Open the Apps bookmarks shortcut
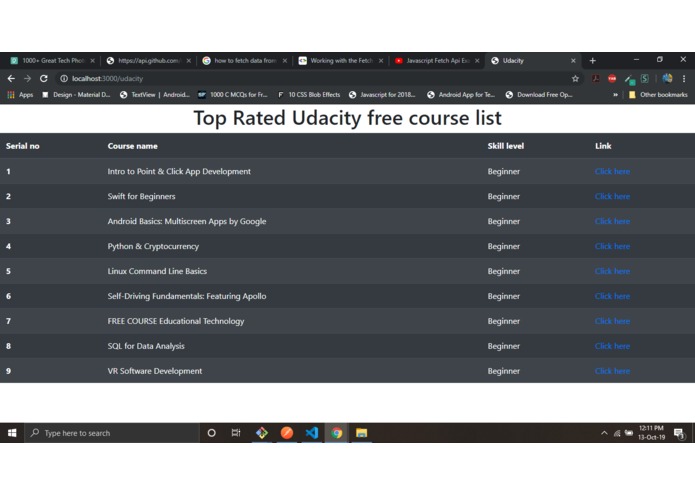The image size is (695, 494). pos(20,95)
